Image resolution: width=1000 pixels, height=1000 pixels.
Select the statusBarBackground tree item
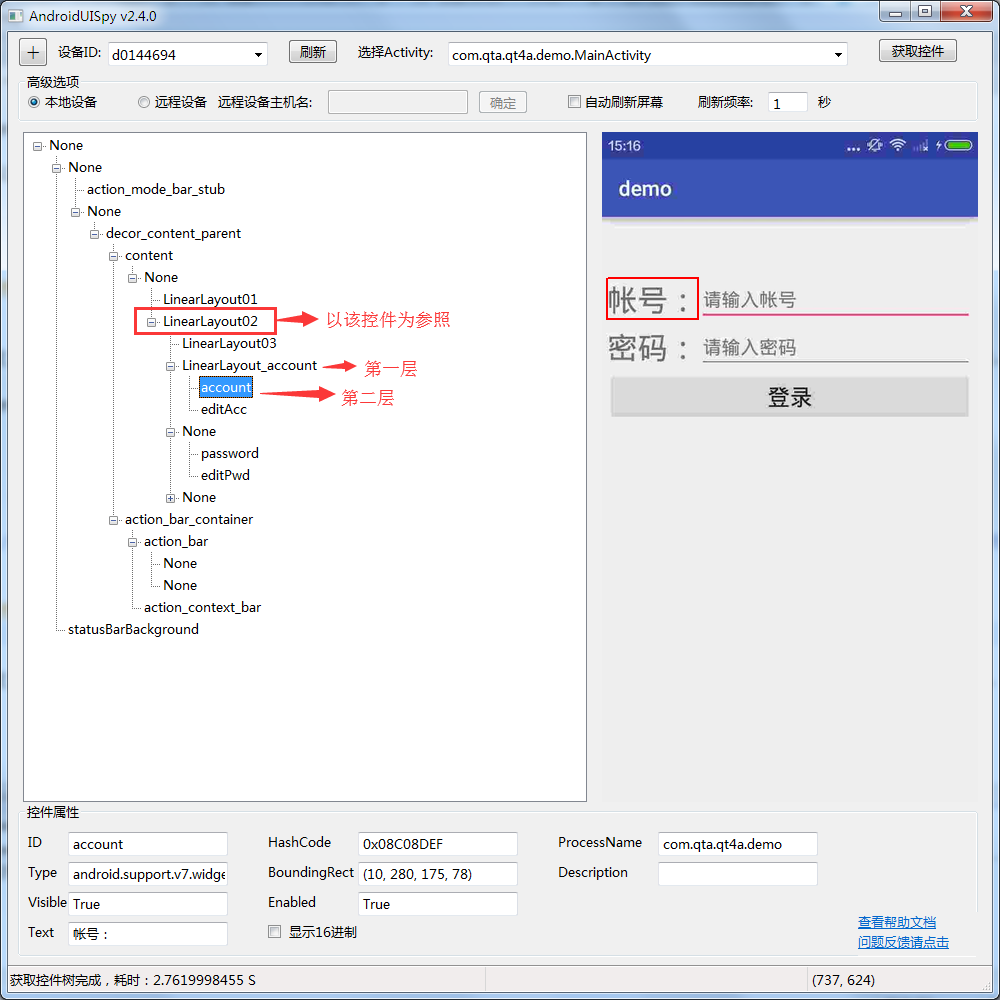[x=133, y=629]
